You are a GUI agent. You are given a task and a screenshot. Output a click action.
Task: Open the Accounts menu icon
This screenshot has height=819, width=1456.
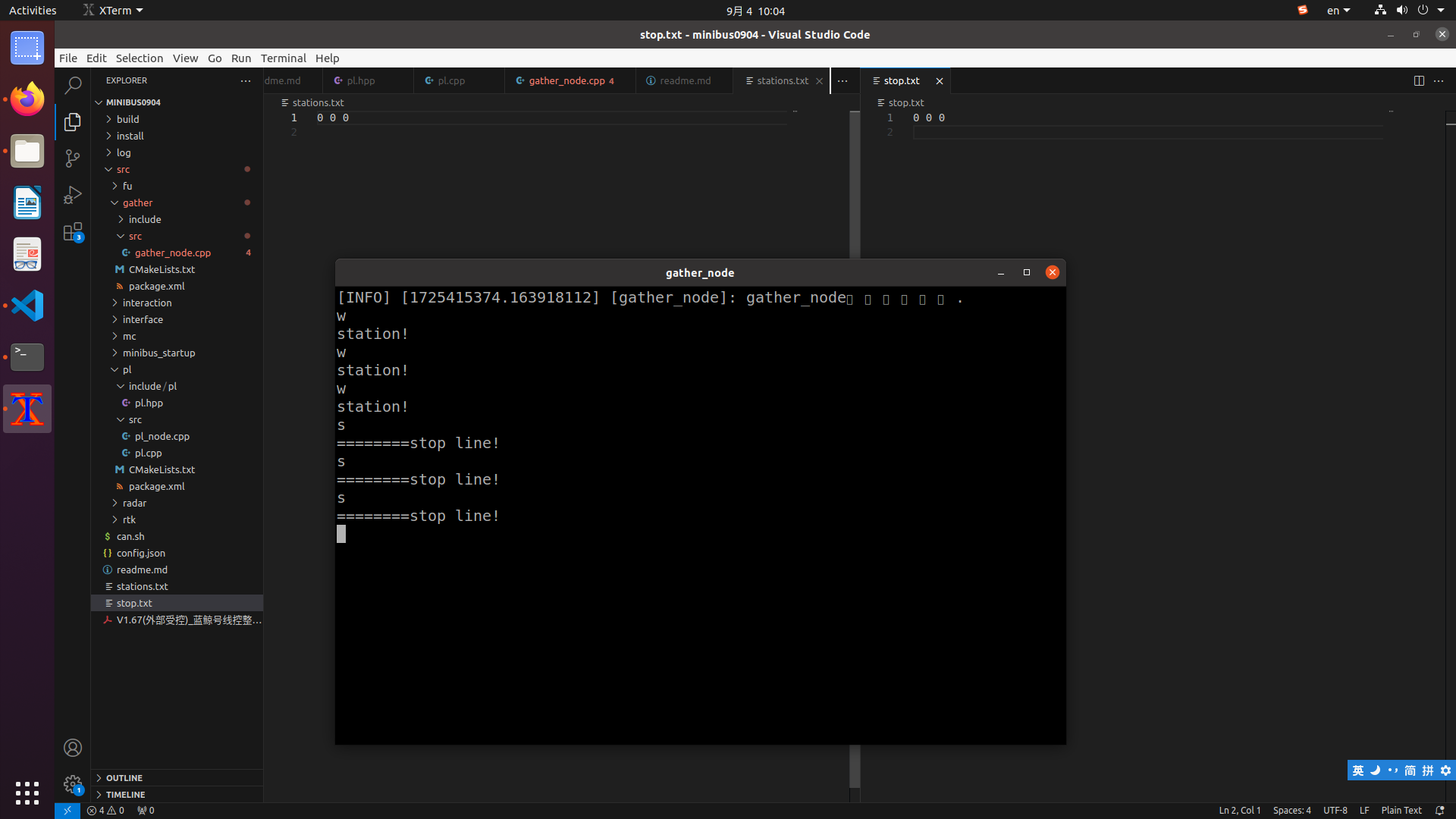[73, 748]
